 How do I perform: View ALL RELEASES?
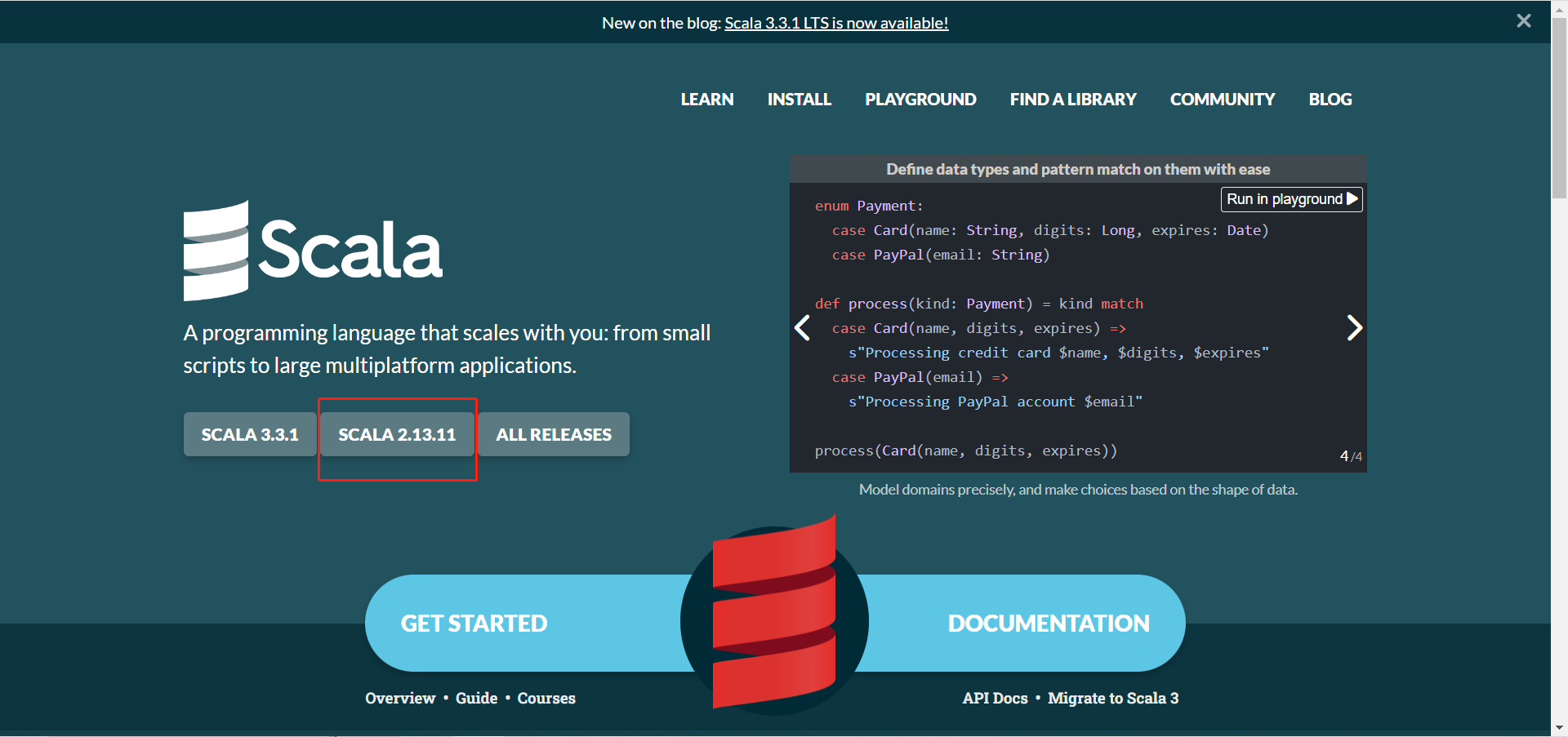click(x=554, y=434)
